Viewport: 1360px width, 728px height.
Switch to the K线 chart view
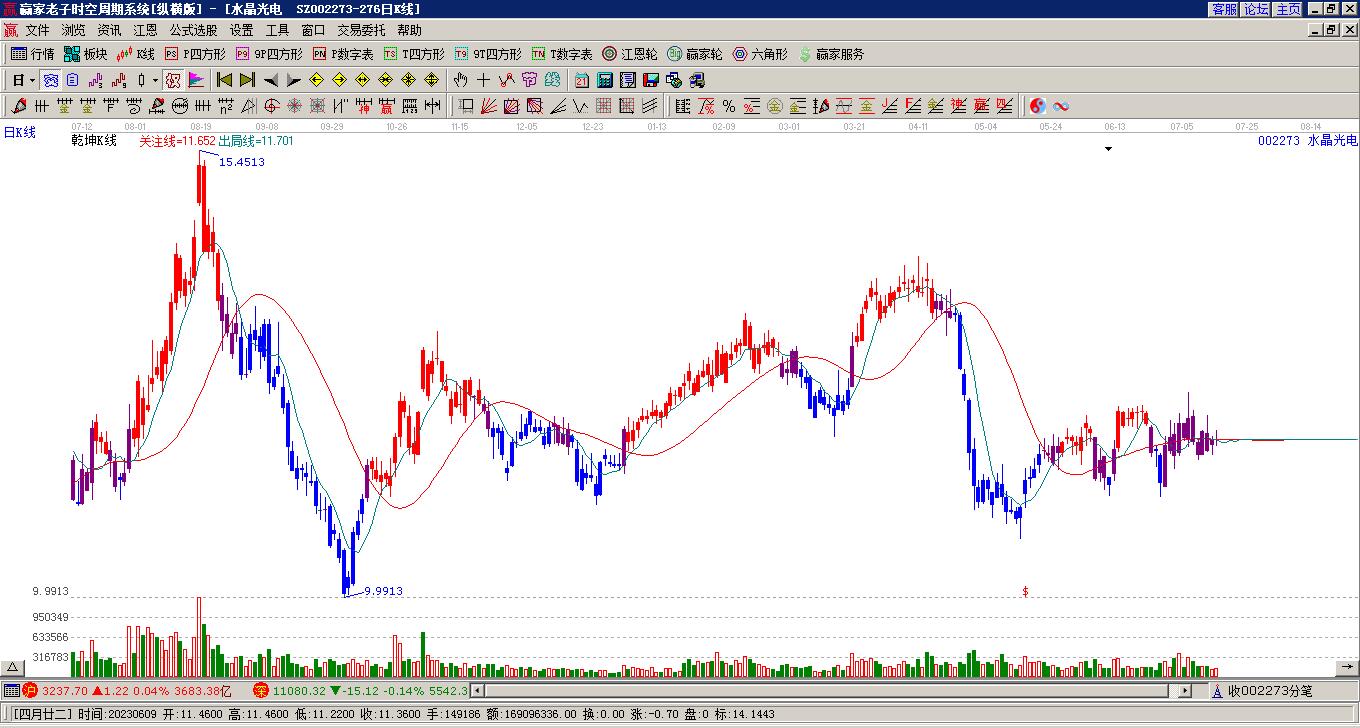pyautogui.click(x=135, y=54)
